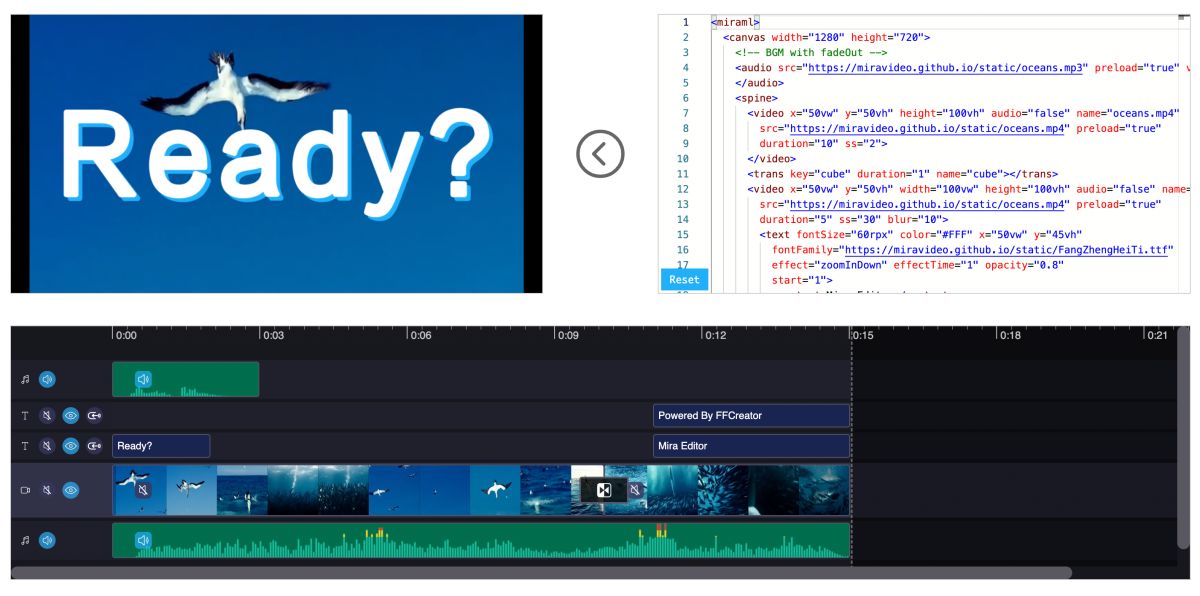Mute the top audio track via its speaker toggle
The image size is (1200, 596).
point(47,379)
